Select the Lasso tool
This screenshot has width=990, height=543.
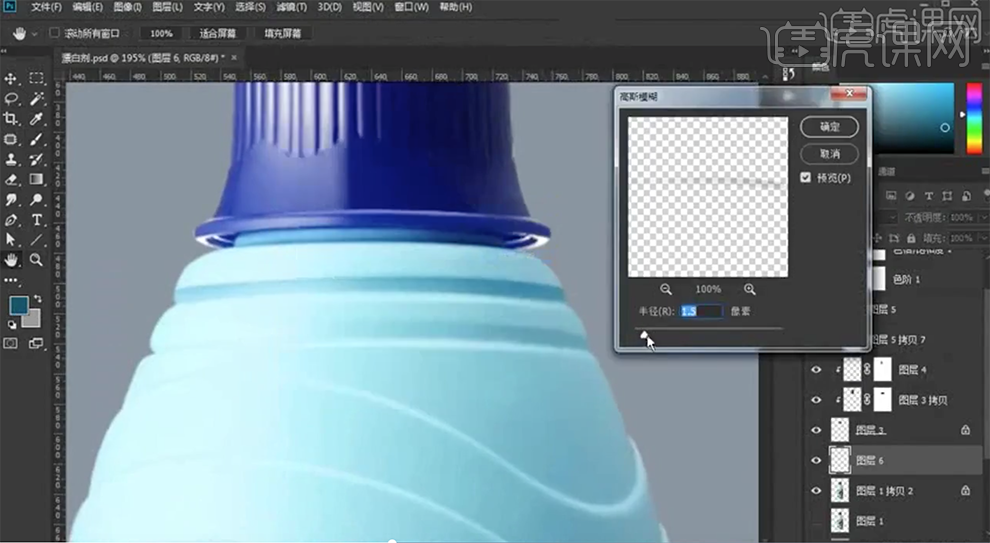[12, 98]
